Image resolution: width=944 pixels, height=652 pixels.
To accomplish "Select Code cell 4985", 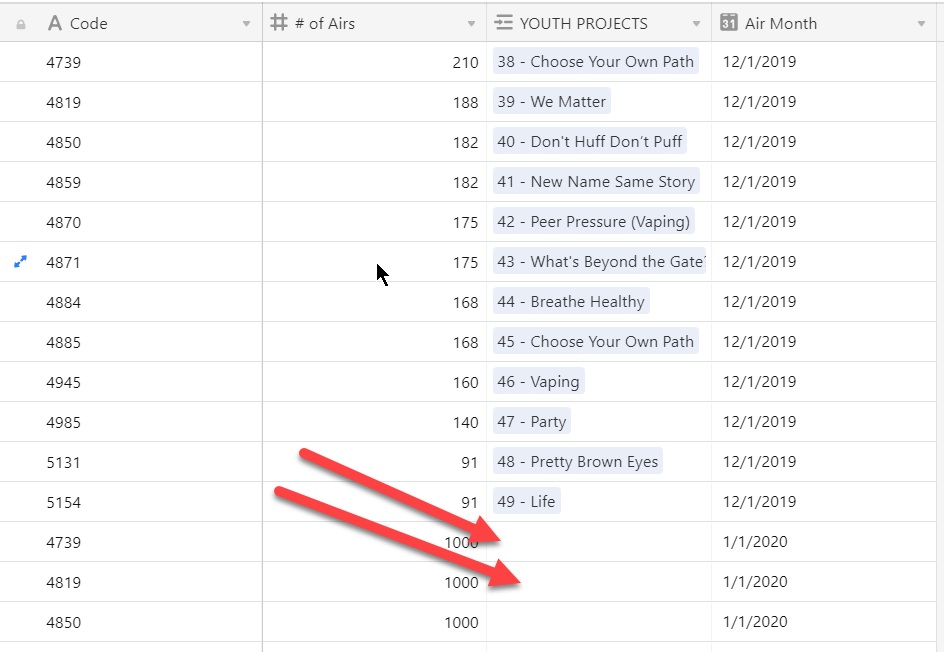I will pos(131,422).
